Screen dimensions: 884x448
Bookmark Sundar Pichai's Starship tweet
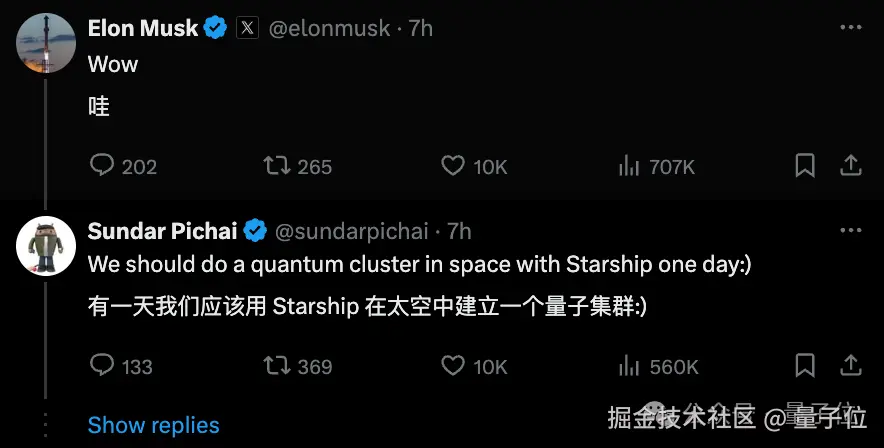click(805, 366)
